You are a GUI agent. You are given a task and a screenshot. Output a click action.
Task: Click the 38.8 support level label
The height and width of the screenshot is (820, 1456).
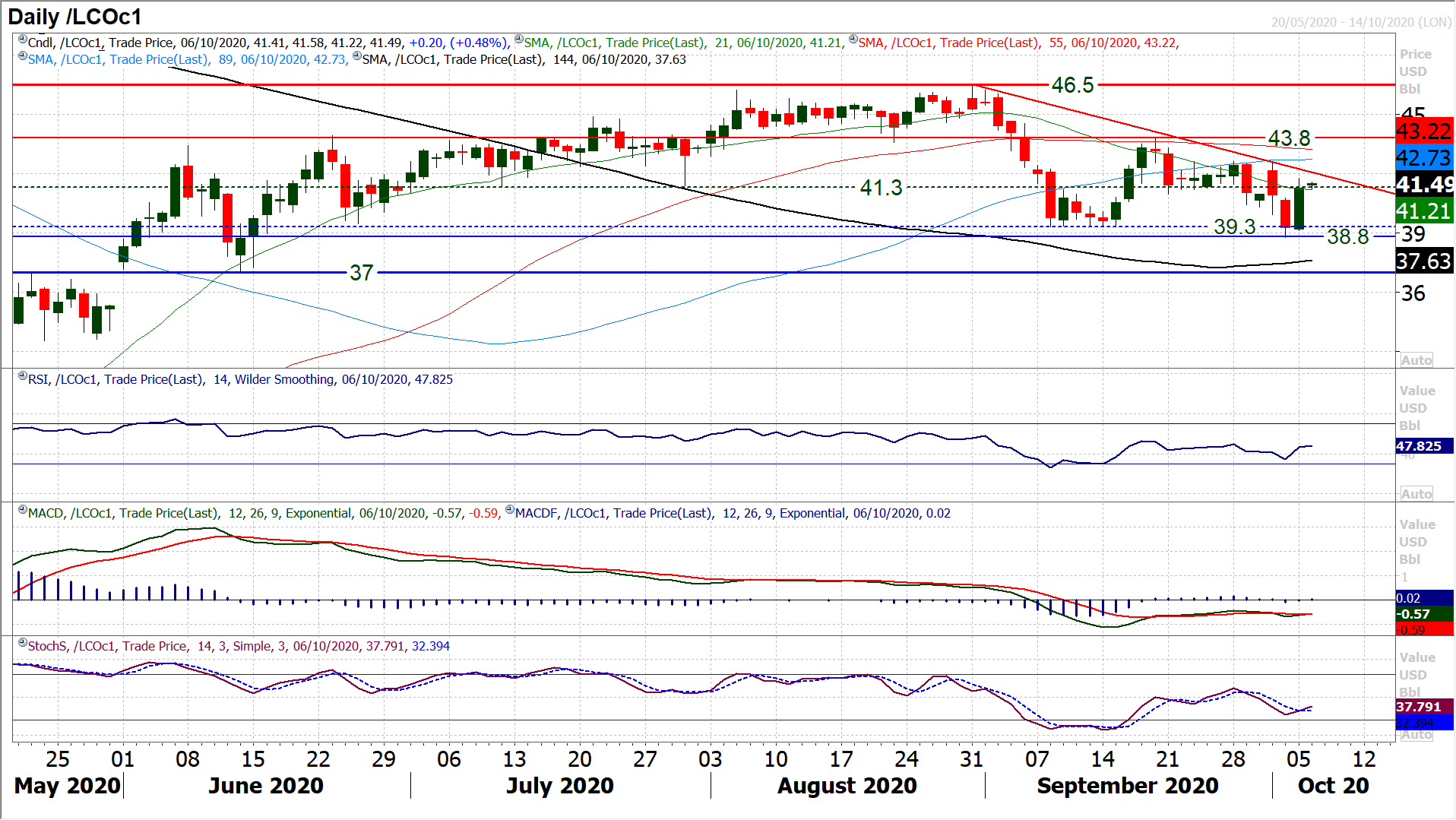[1347, 237]
